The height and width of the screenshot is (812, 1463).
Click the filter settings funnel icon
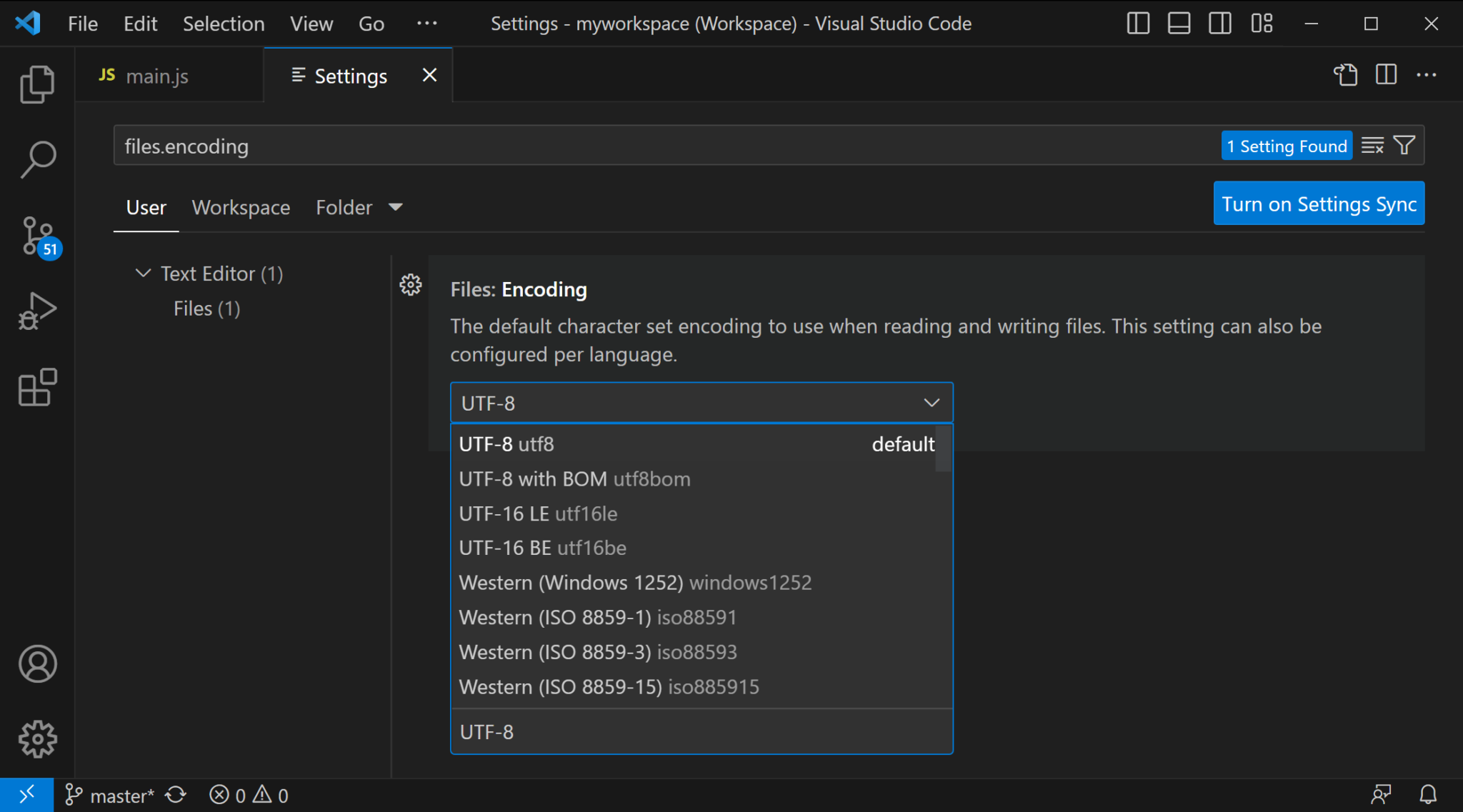pos(1404,146)
